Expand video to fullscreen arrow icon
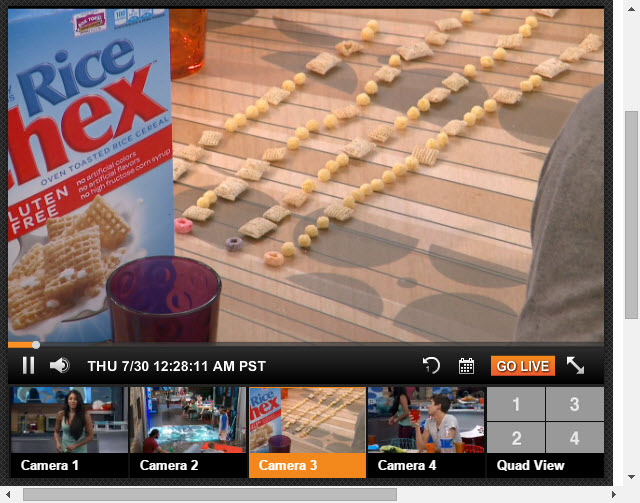The height and width of the screenshot is (503, 640). point(576,365)
